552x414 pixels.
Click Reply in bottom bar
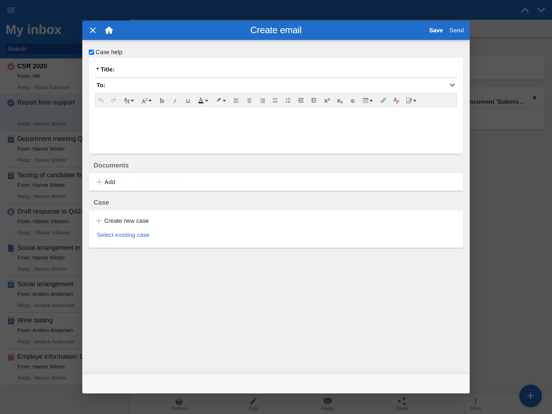(x=327, y=404)
